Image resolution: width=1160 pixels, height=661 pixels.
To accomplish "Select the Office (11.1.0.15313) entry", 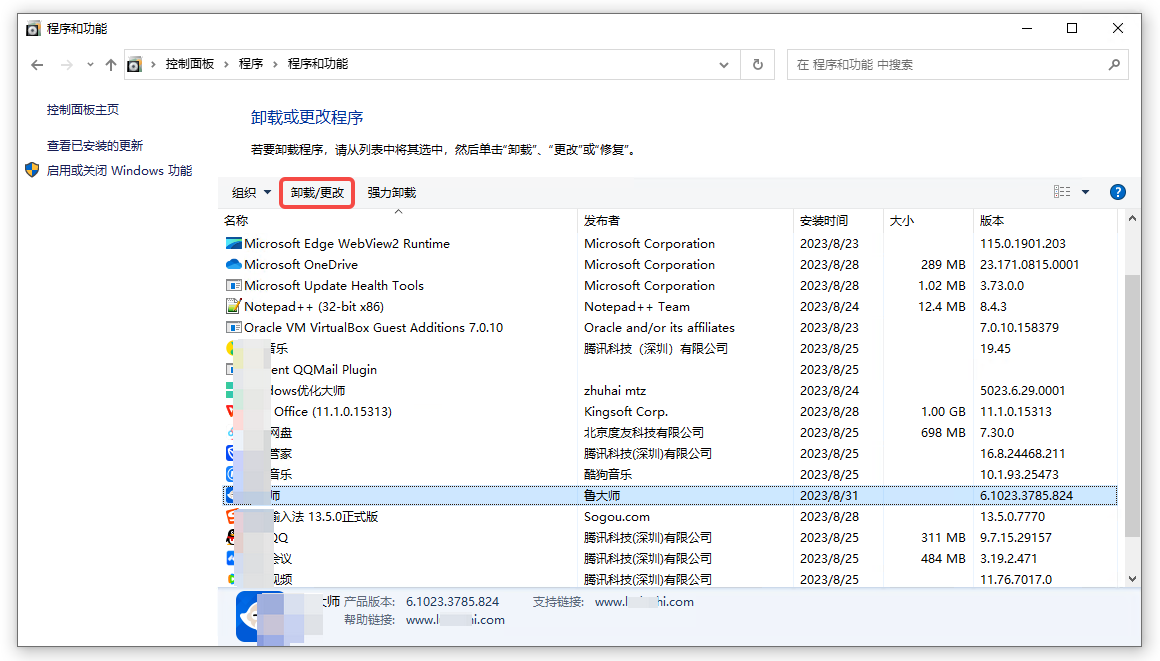I will 670,412.
